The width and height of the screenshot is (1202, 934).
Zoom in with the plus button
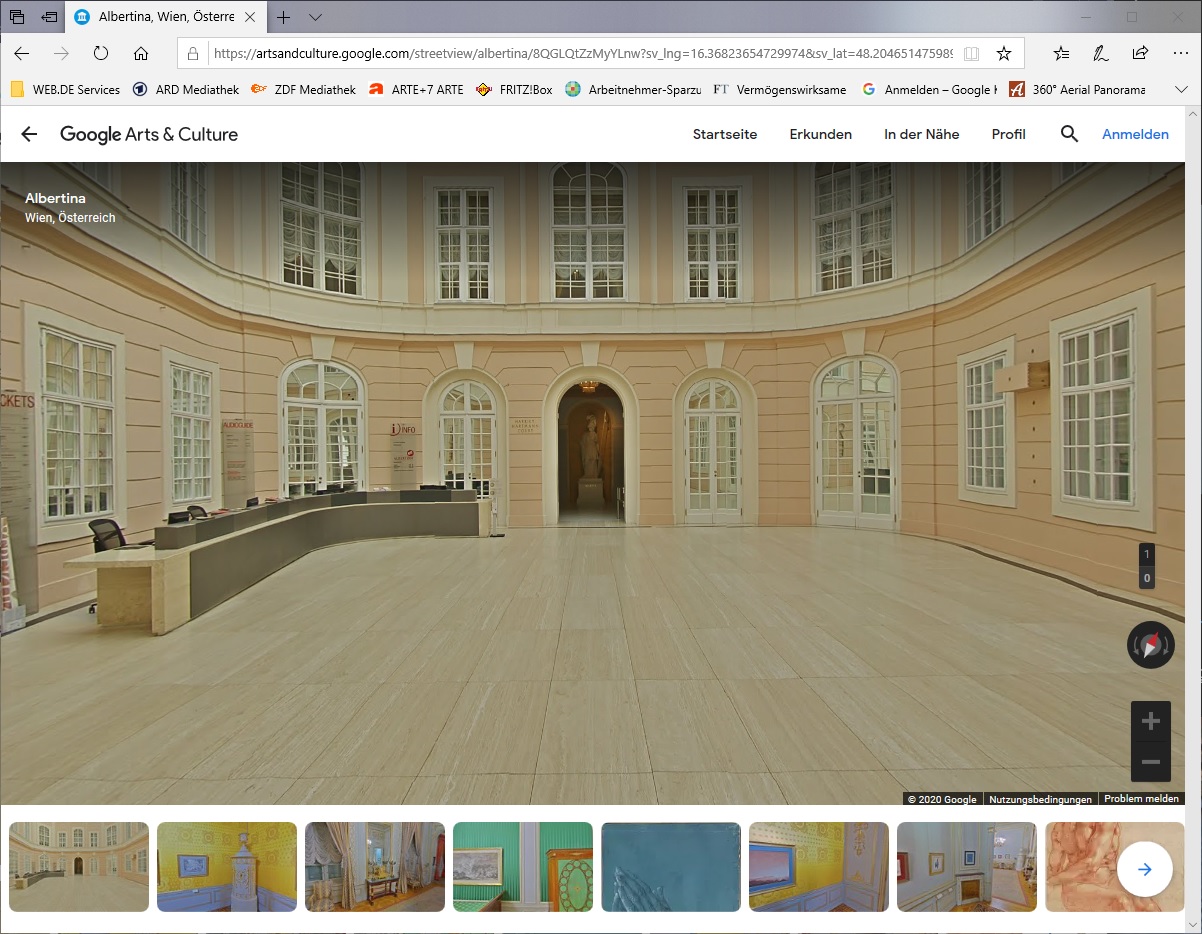[1150, 721]
